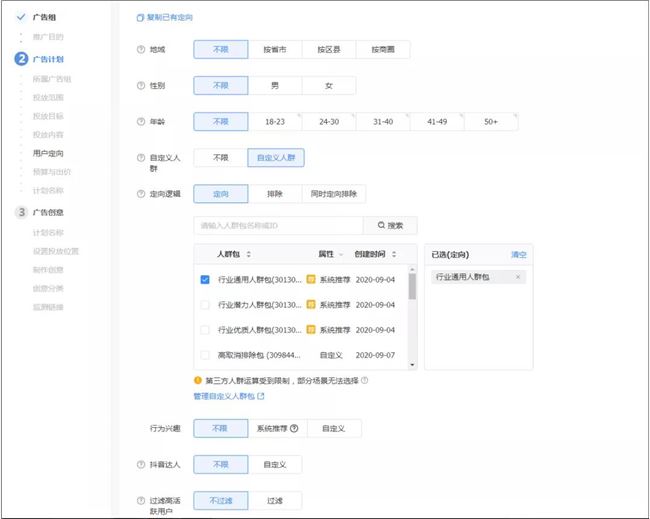Click the help icon next to 抖音达人
This screenshot has width=650, height=519.
point(140,464)
